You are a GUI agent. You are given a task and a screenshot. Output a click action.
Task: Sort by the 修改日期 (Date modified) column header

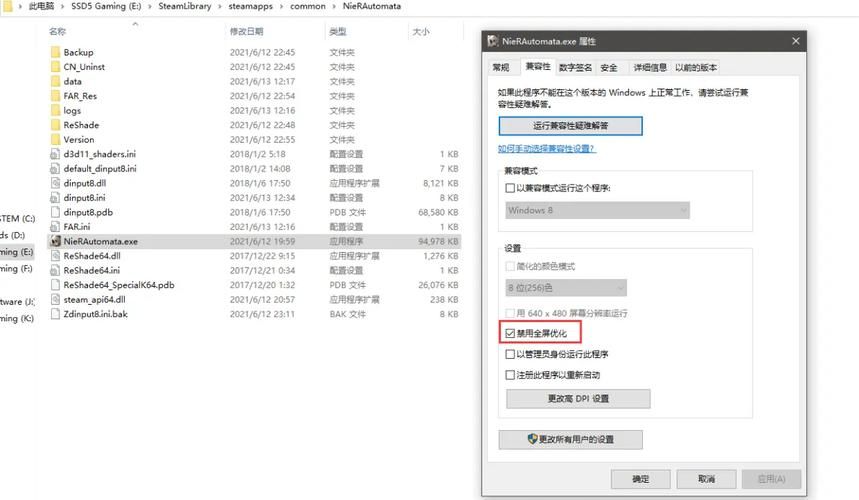tap(247, 32)
